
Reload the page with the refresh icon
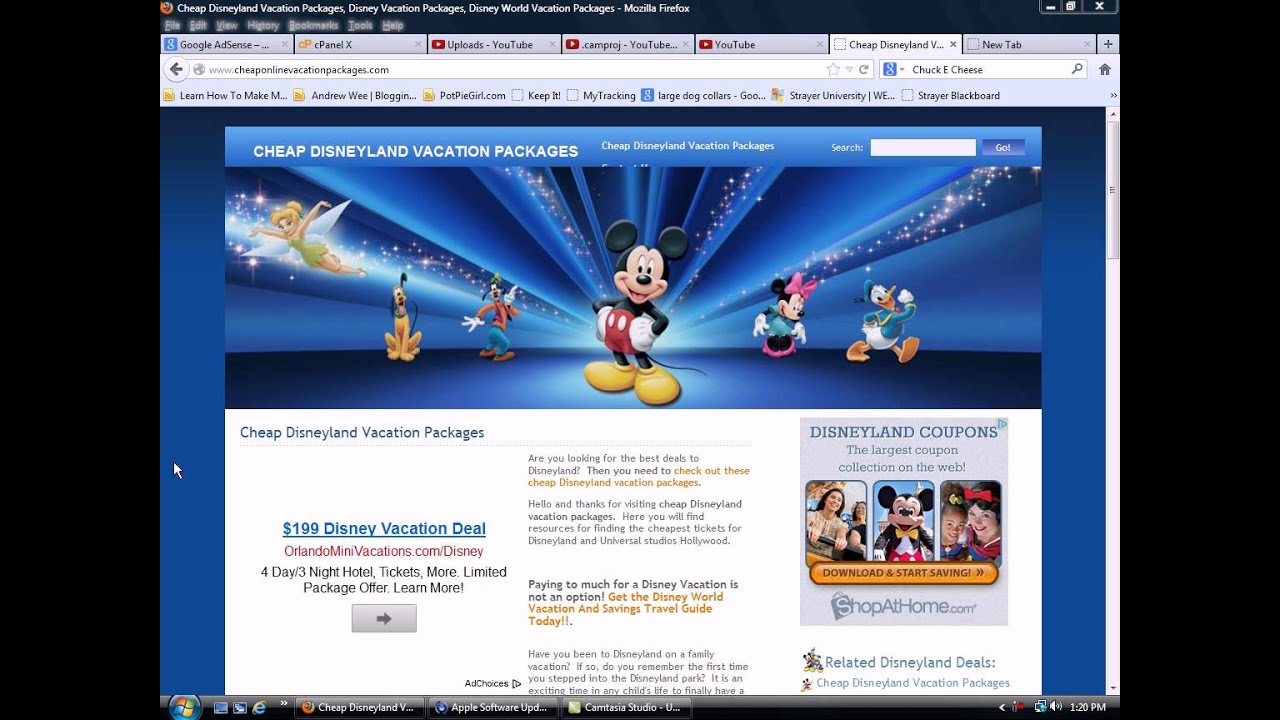[864, 70]
